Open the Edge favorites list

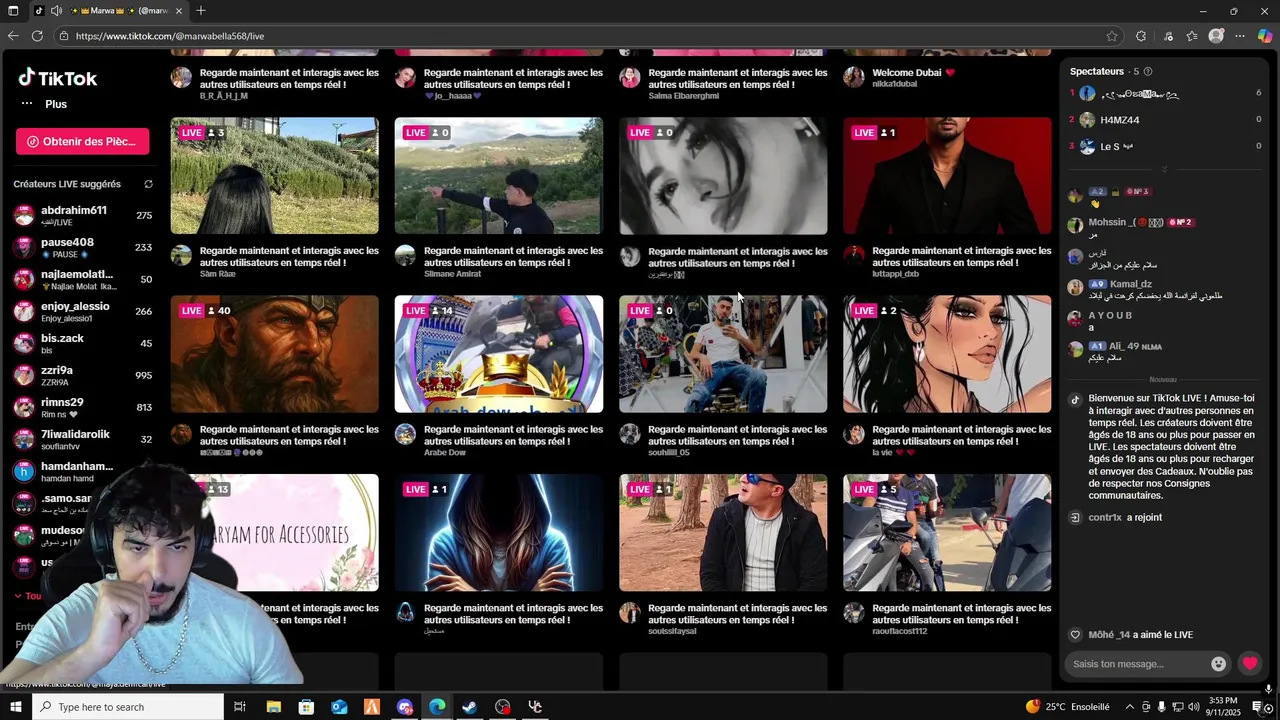click(x=1192, y=36)
